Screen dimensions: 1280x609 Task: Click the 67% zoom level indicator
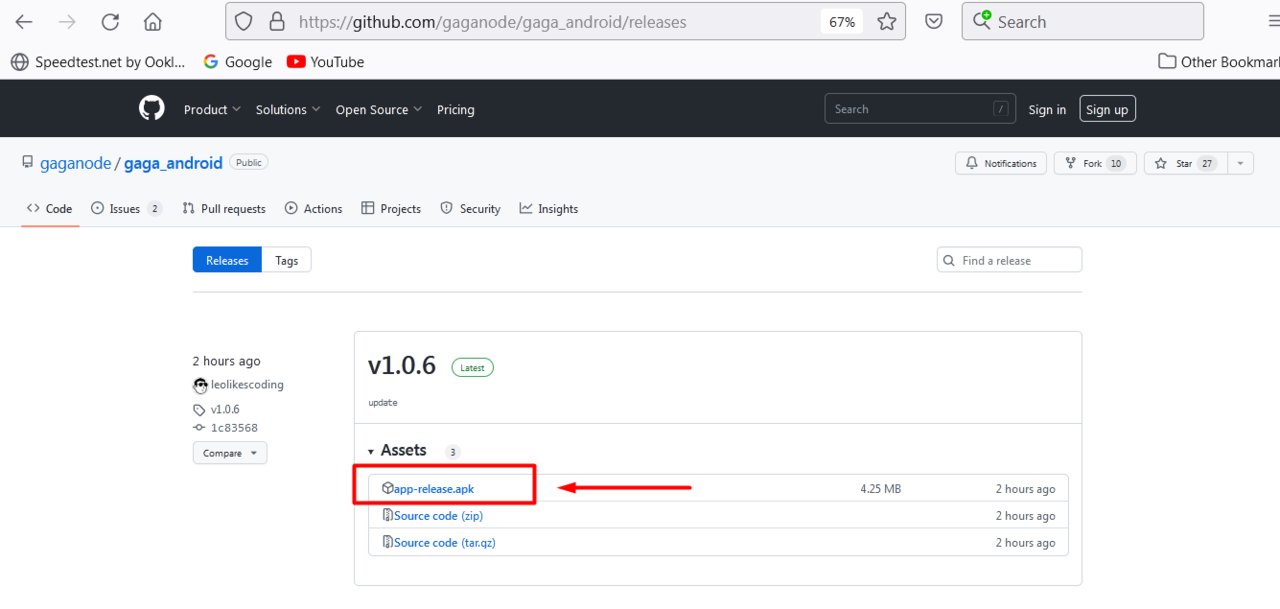[842, 22]
